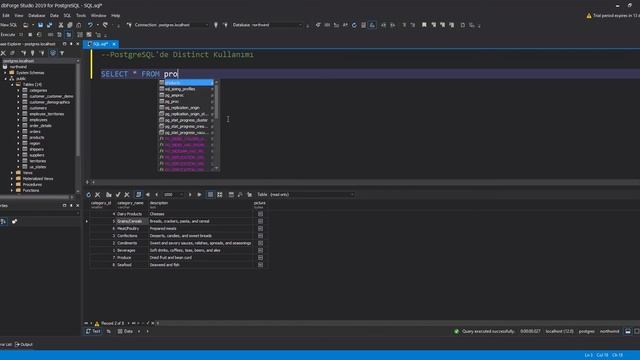Refresh data in the results grid toolbar

point(89,195)
